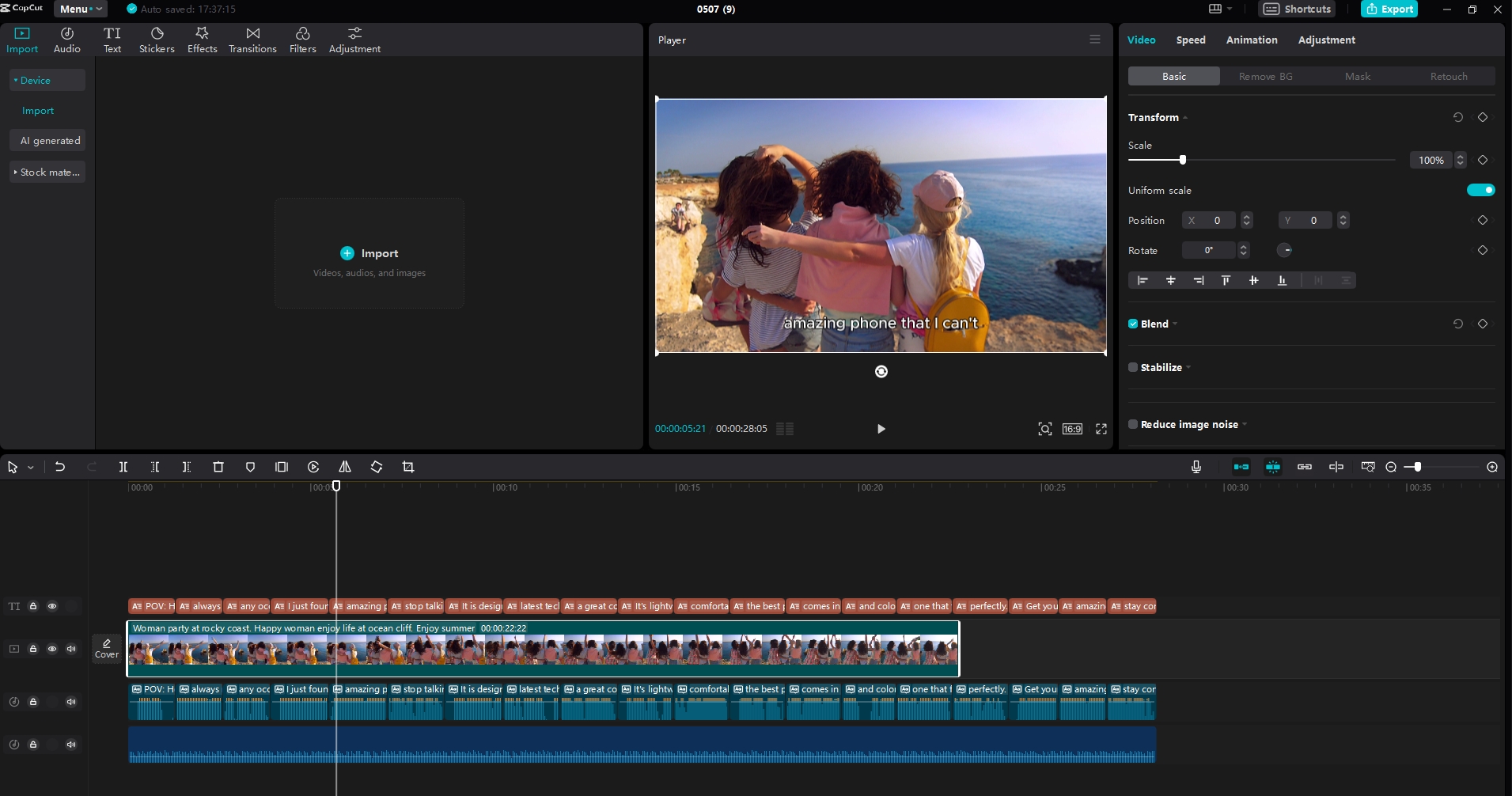Click the microphone record voiceover icon

point(1196,467)
